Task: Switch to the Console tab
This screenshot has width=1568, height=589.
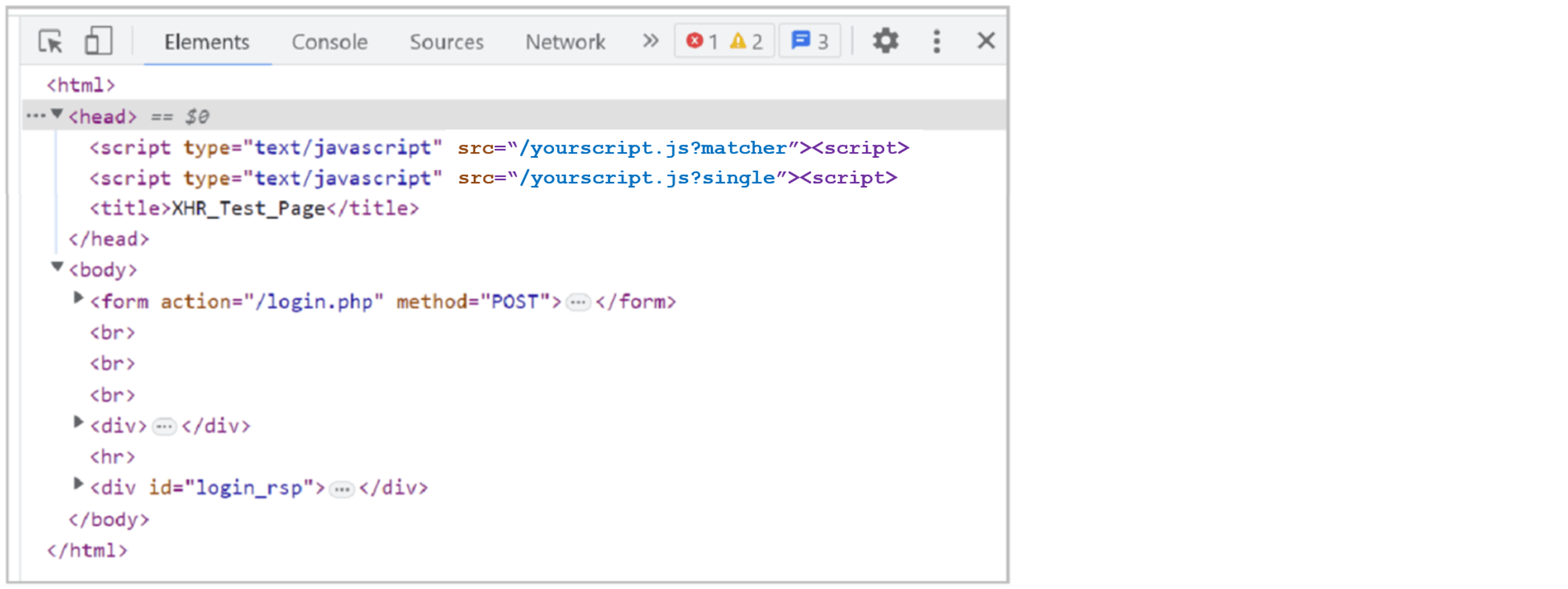Action: tap(329, 42)
